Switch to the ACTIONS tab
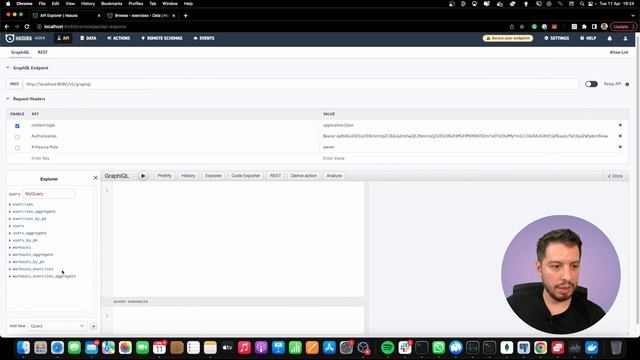 tap(118, 38)
